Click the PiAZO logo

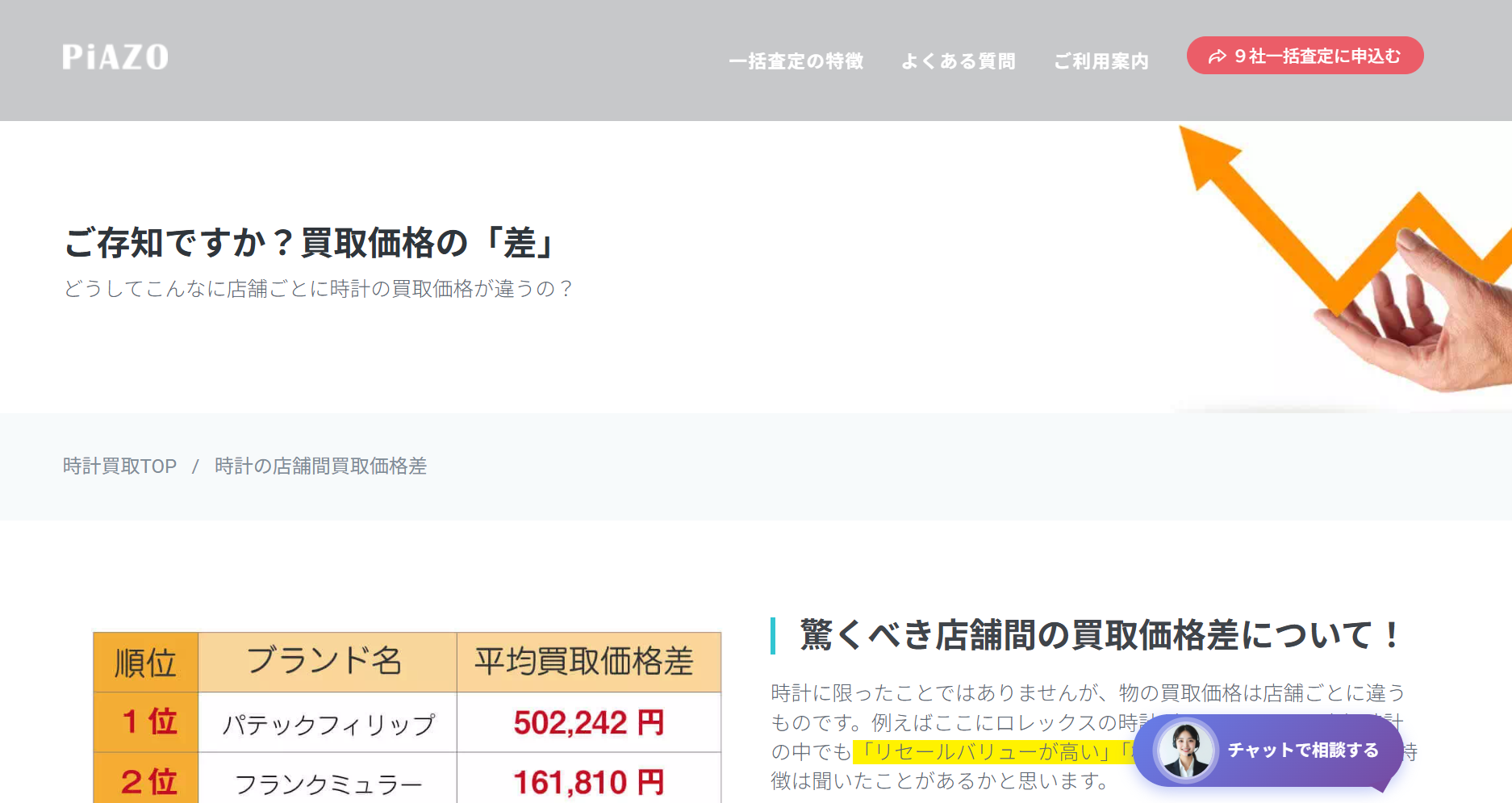coord(115,57)
